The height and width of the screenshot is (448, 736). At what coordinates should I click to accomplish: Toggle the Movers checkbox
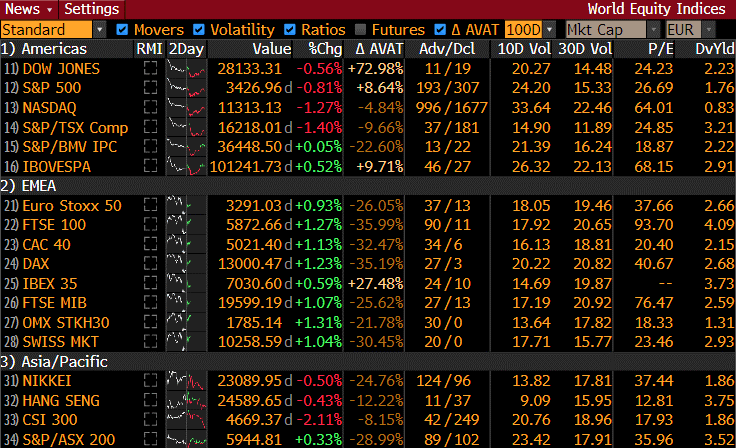[x=122, y=30]
